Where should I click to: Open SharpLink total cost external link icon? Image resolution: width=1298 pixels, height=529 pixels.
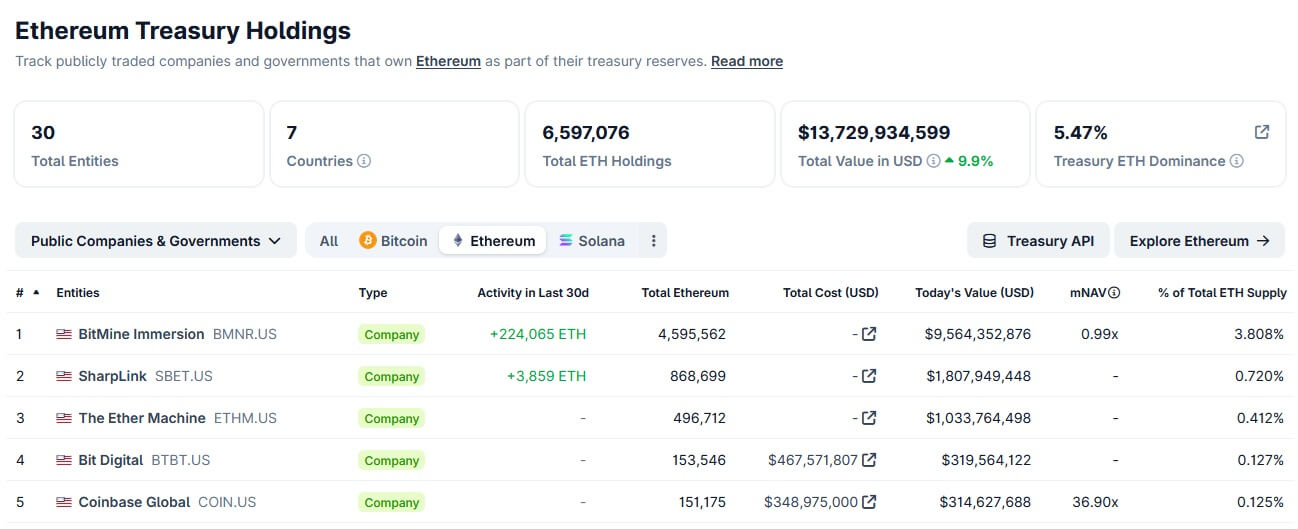pos(869,376)
